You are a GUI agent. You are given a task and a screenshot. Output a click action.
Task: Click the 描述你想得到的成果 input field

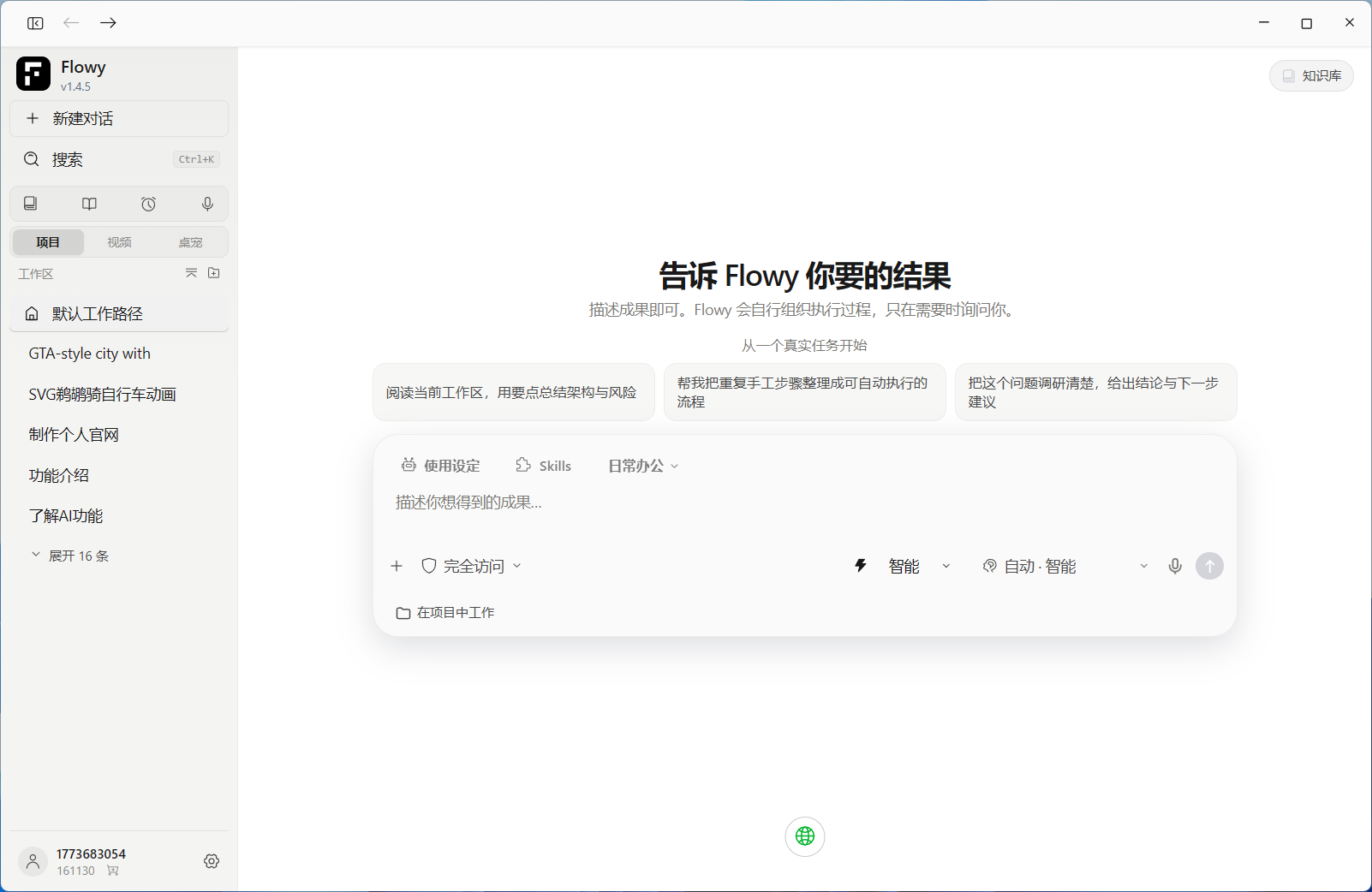(805, 502)
